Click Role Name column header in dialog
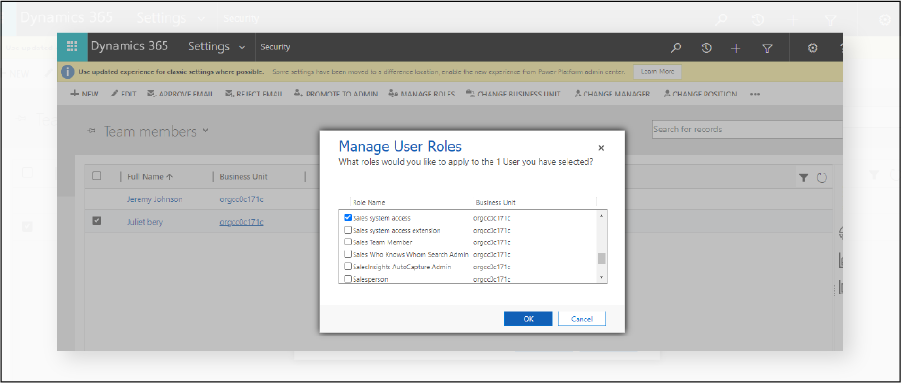Image resolution: width=901 pixels, height=383 pixels. click(x=369, y=203)
